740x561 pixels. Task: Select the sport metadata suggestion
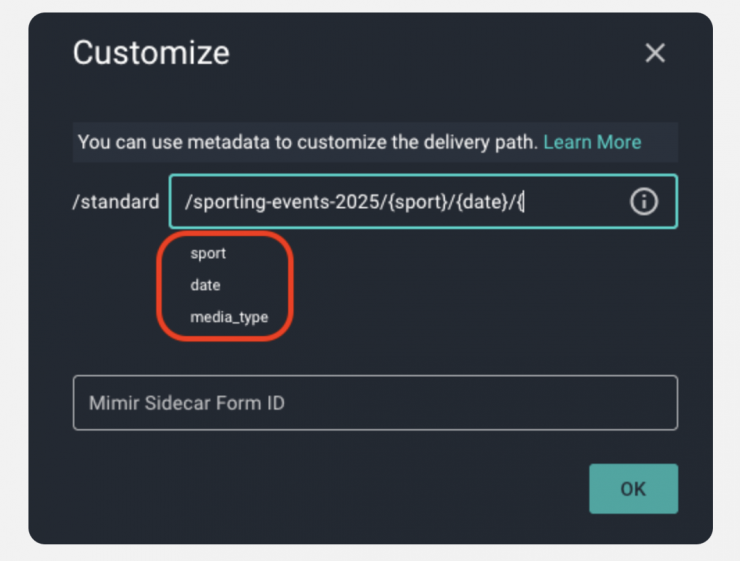208,253
